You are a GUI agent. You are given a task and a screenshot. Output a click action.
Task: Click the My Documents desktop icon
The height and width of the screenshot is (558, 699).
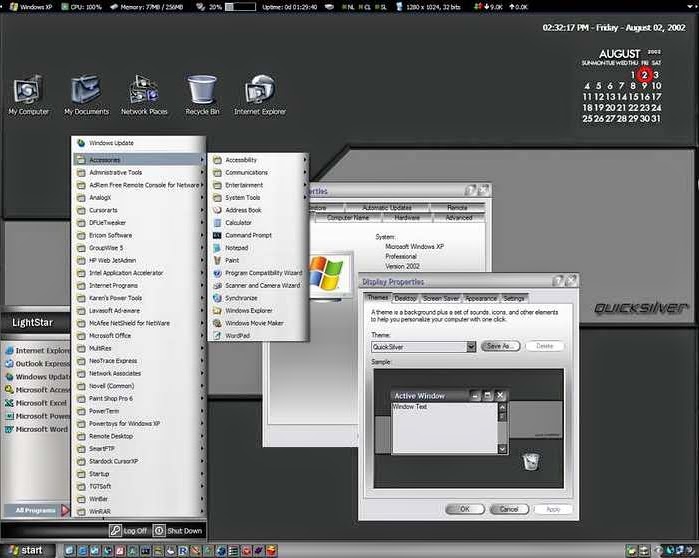coord(86,95)
